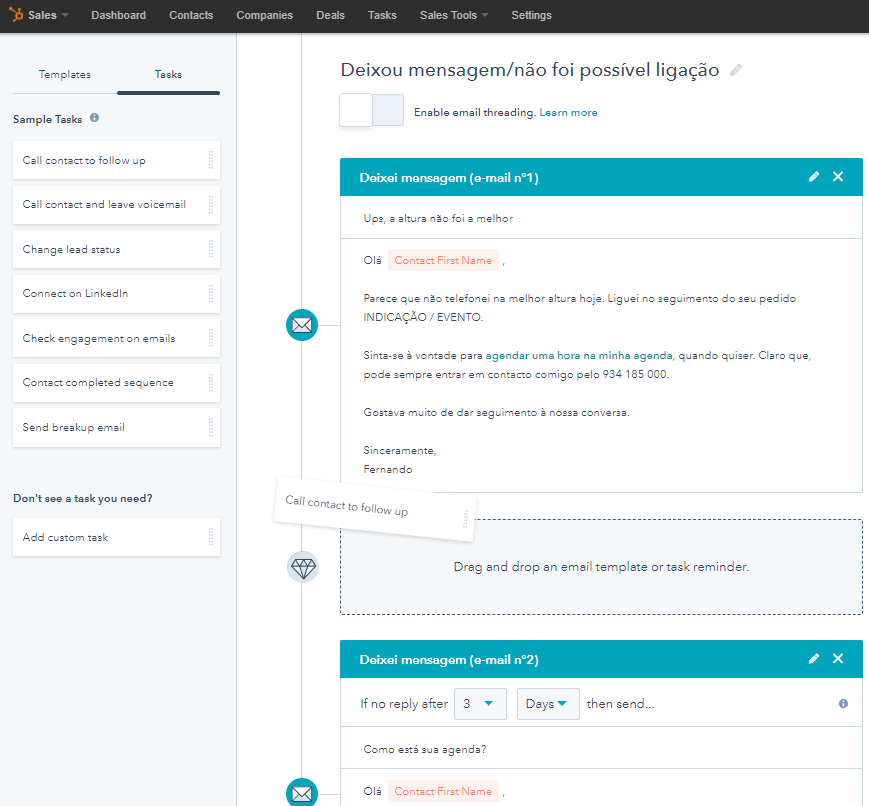Click the info icon in the delay row
The width and height of the screenshot is (869, 806).
tap(843, 704)
